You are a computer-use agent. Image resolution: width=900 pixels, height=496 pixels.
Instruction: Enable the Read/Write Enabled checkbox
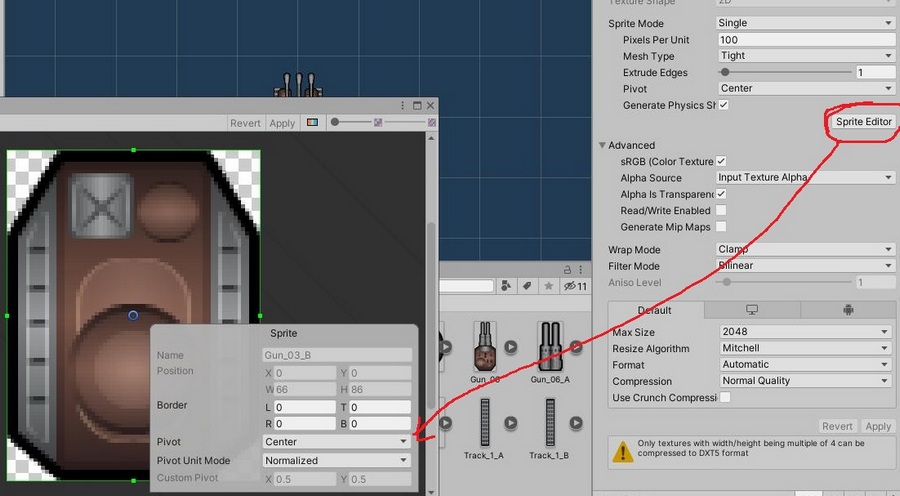[721, 211]
